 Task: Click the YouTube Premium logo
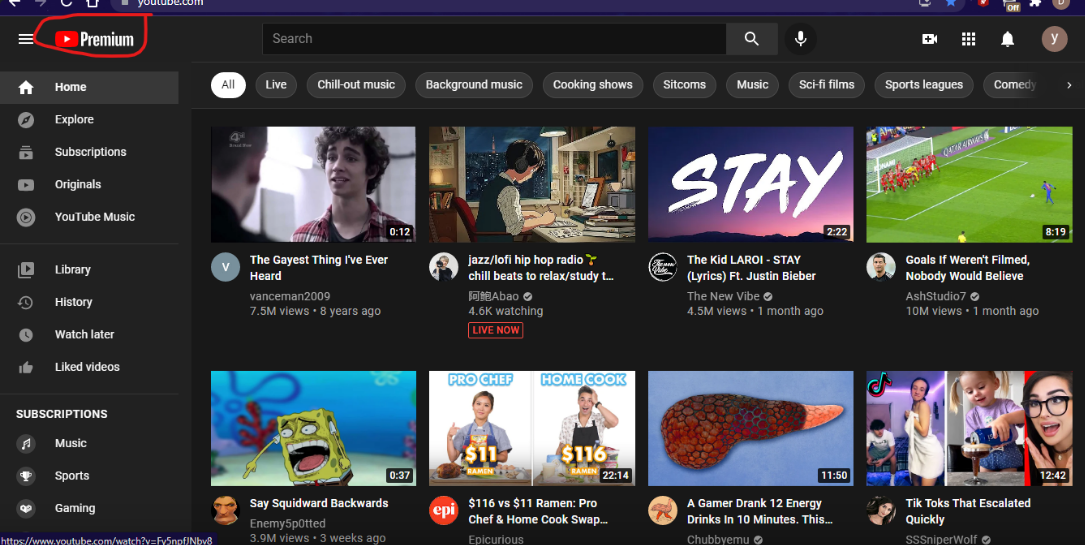click(x=94, y=39)
